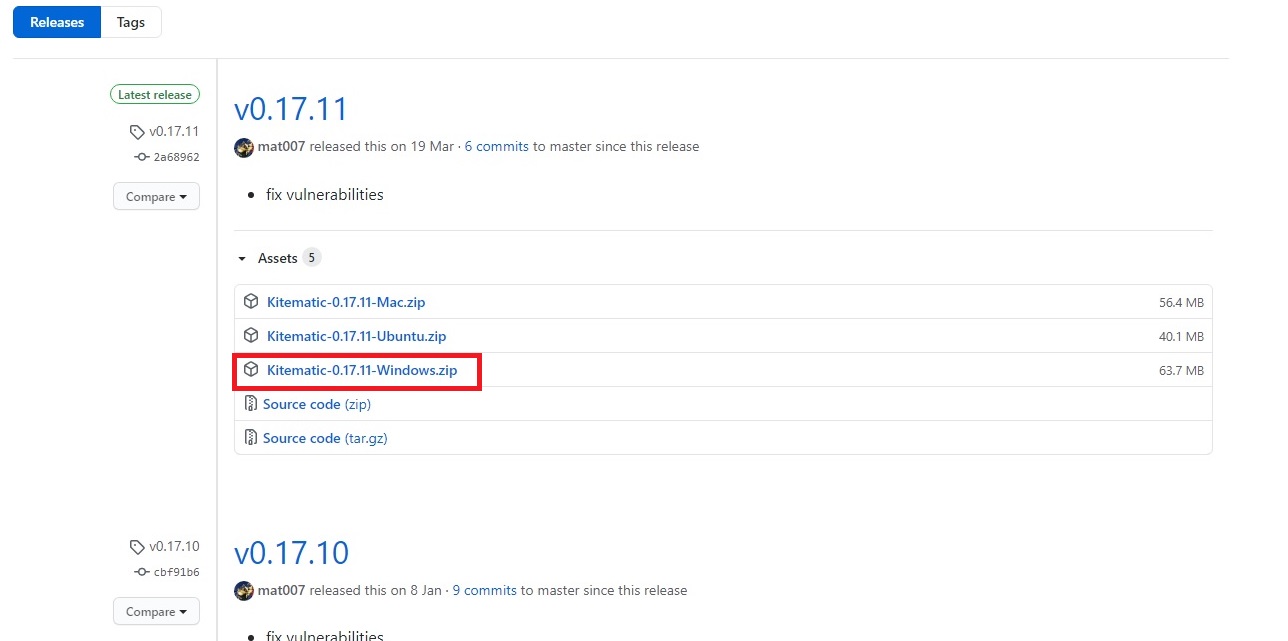Click file-zip icon for Source code (tar.gz)
The image size is (1288, 641).
tap(251, 438)
